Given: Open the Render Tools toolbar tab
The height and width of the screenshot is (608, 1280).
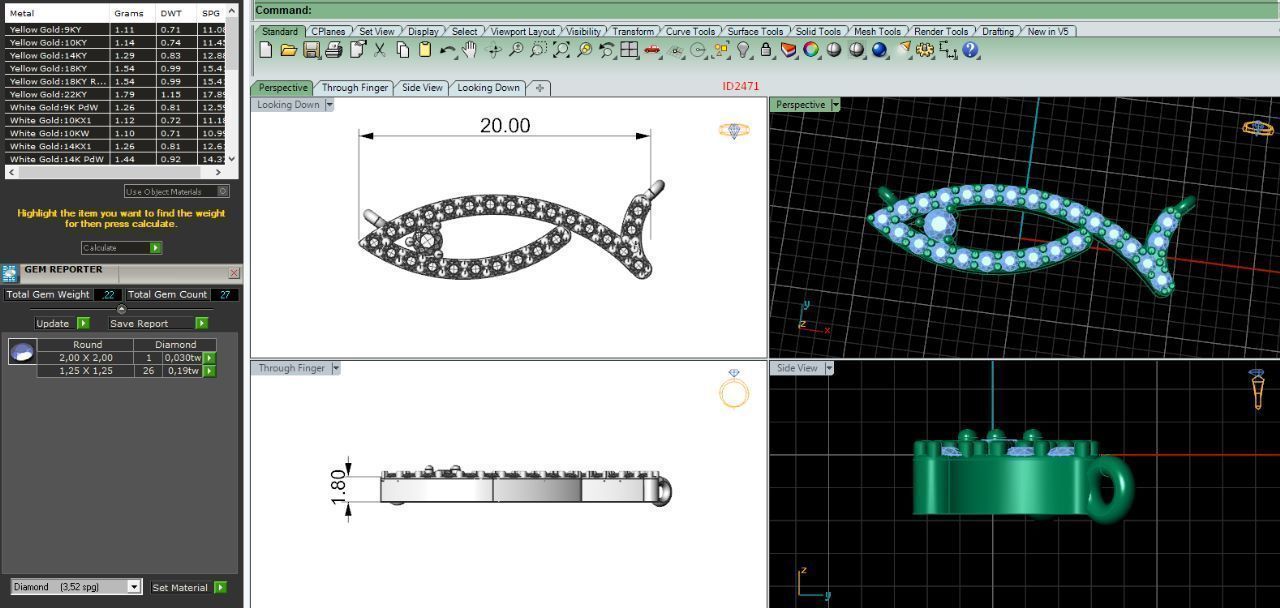Looking at the screenshot, I should pyautogui.click(x=940, y=31).
